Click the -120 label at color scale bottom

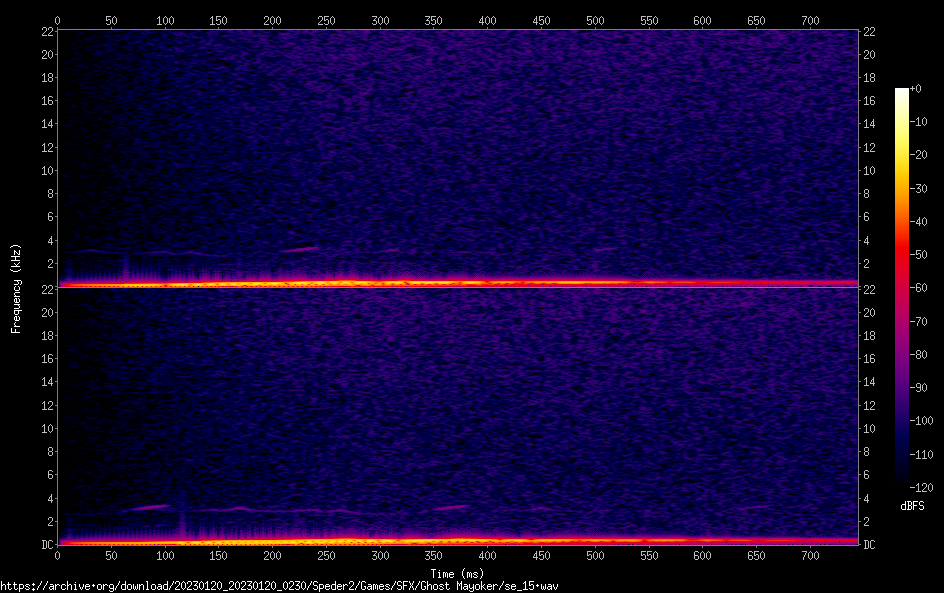(922, 487)
